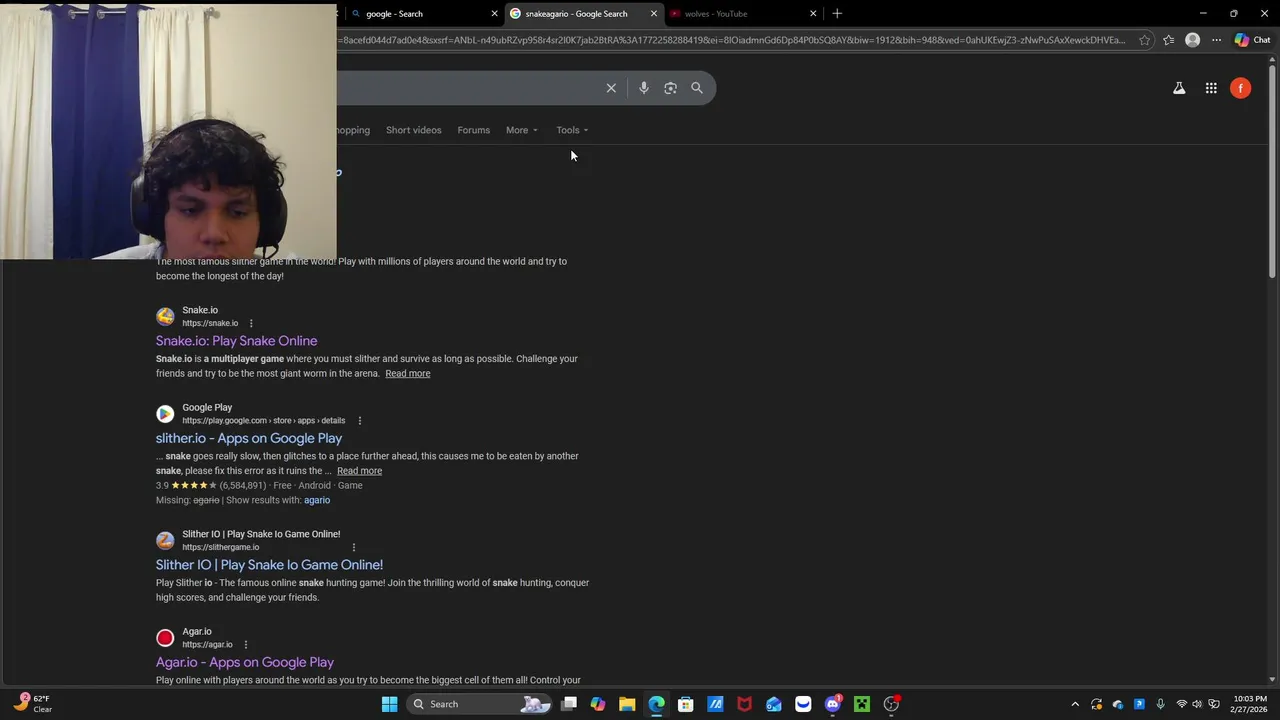Open Short videos search filter
1280x720 pixels.
click(413, 130)
